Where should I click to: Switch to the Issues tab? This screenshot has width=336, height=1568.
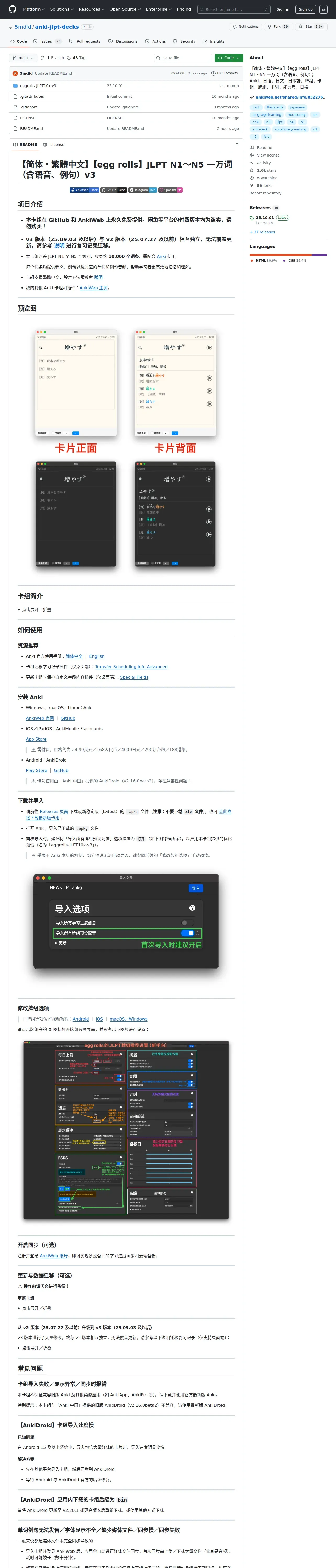(48, 41)
